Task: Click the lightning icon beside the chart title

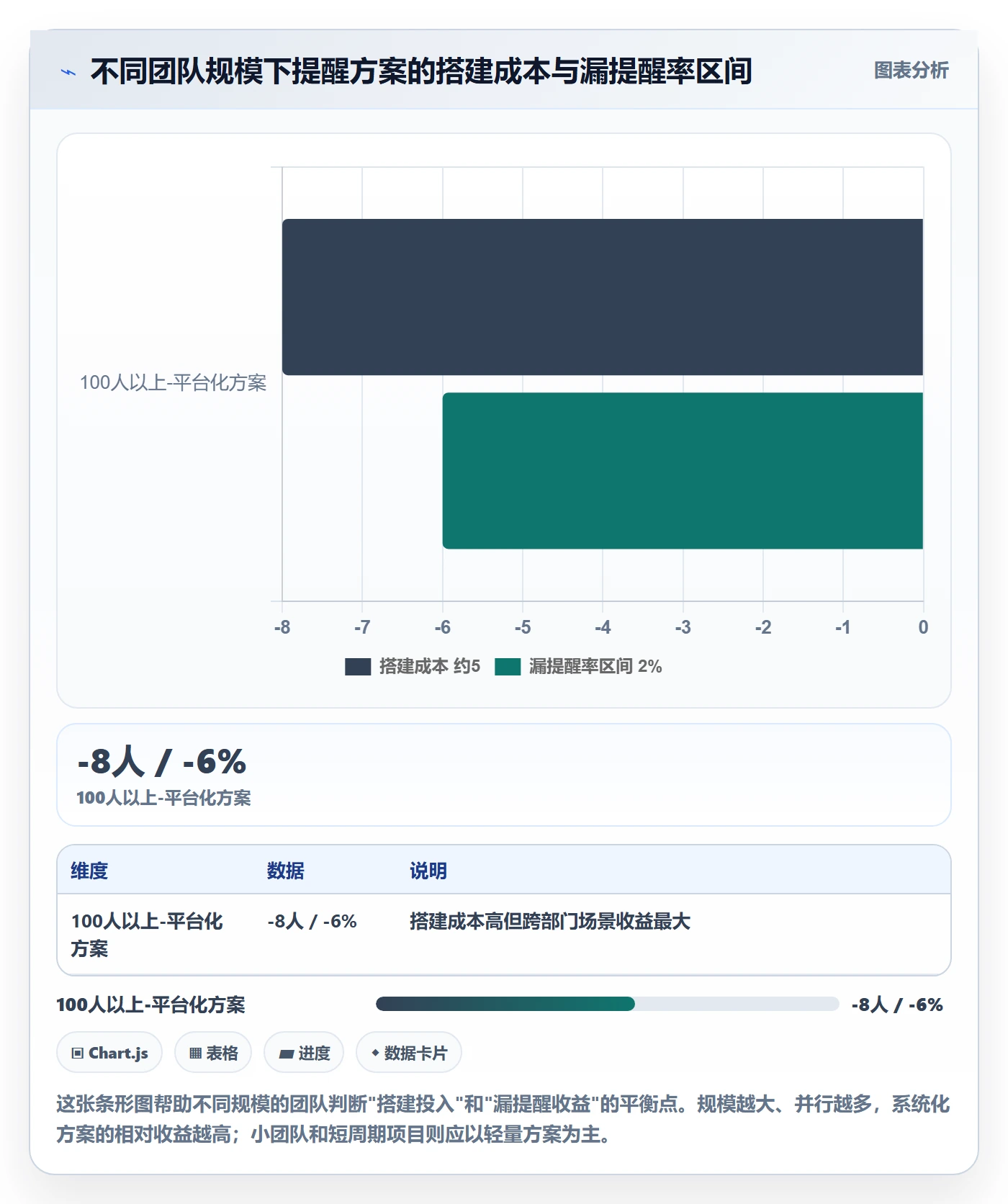Action: click(68, 72)
